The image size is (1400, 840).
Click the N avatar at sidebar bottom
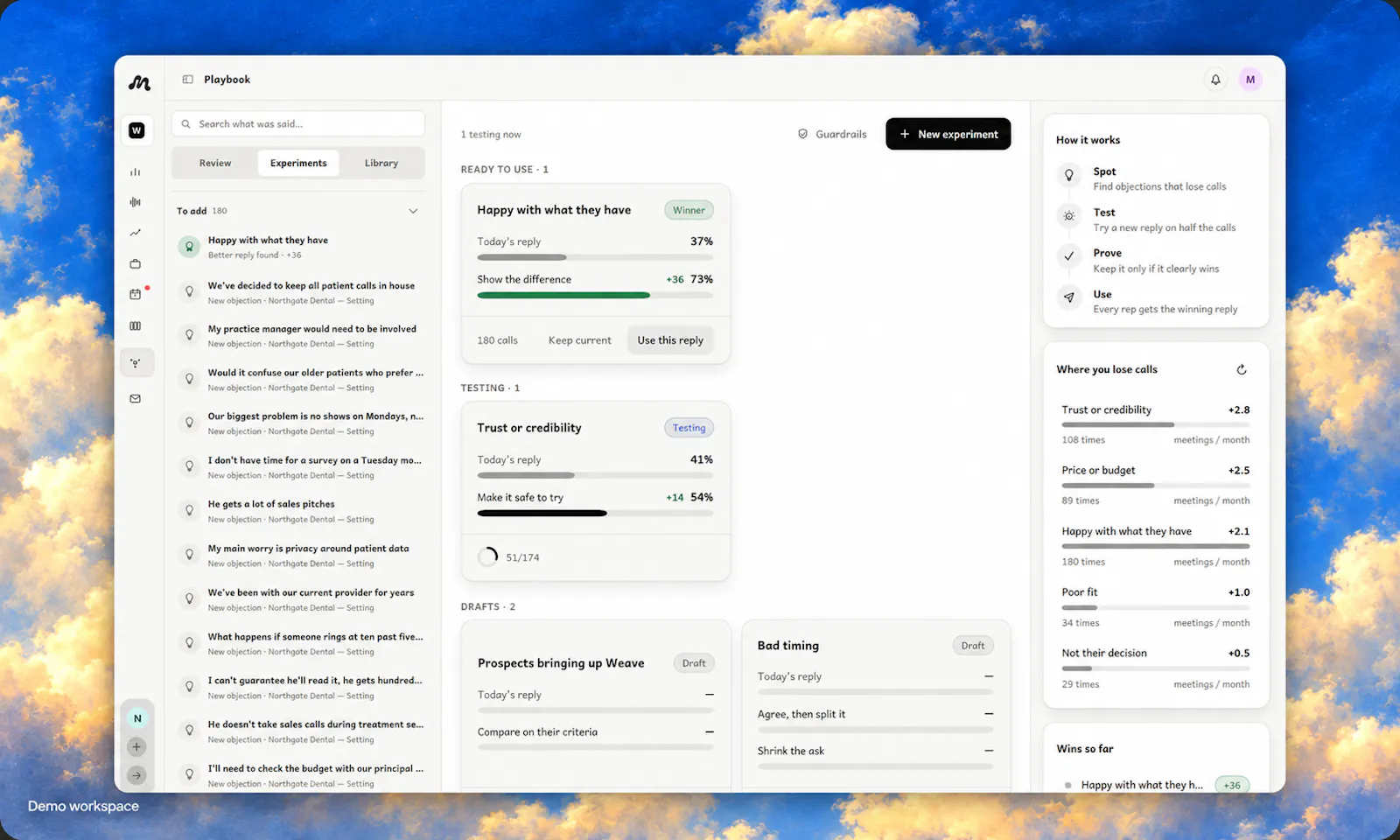[x=137, y=718]
